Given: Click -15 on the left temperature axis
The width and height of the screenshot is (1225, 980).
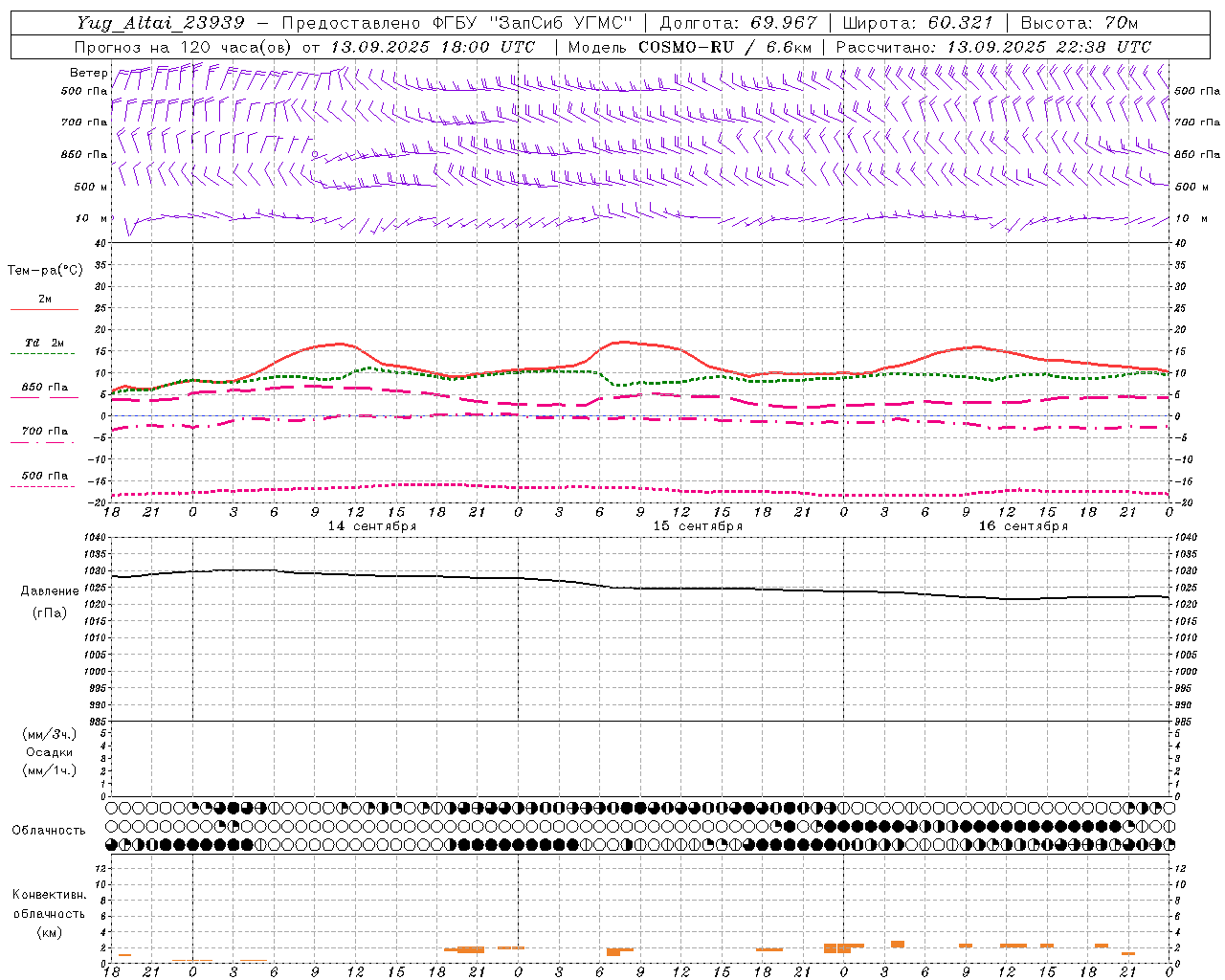Looking at the screenshot, I should [x=99, y=481].
